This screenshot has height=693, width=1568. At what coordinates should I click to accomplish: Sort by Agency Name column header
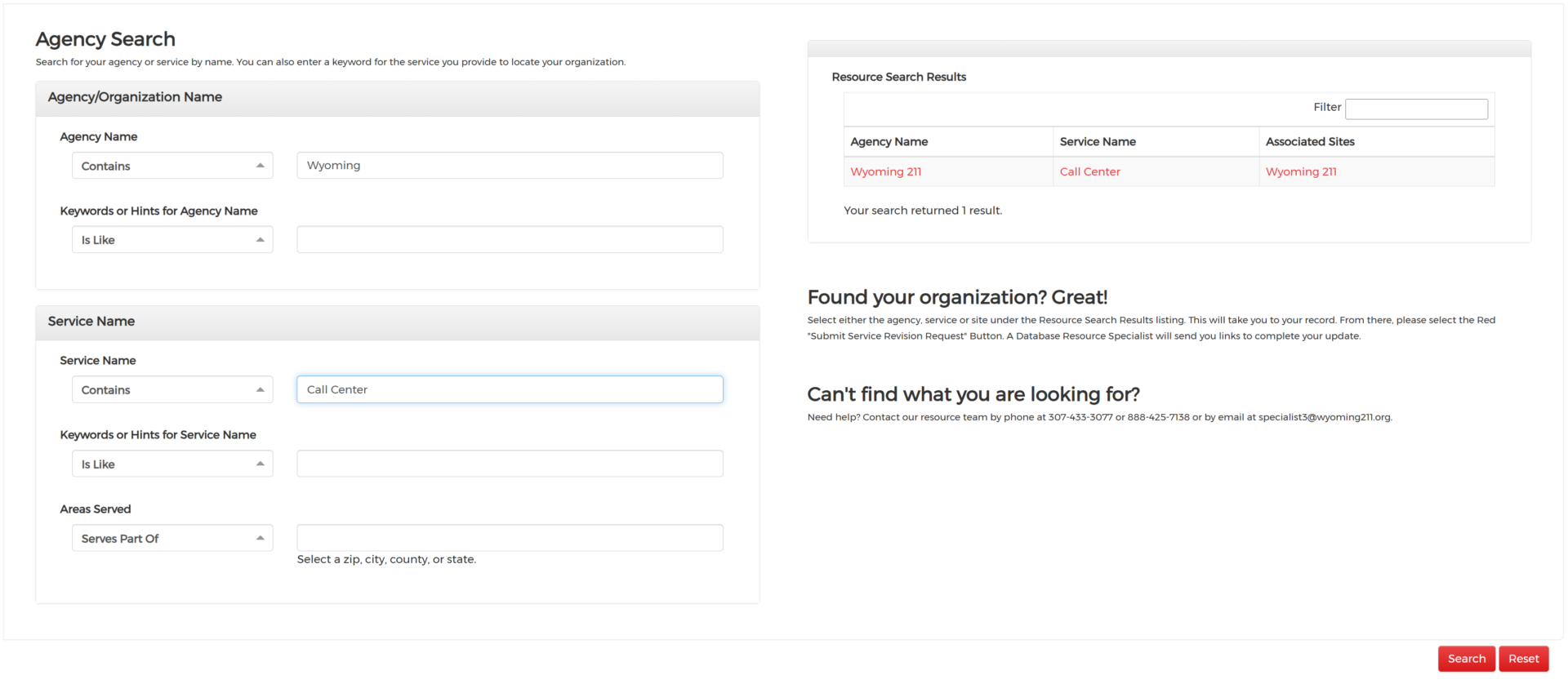coord(948,142)
